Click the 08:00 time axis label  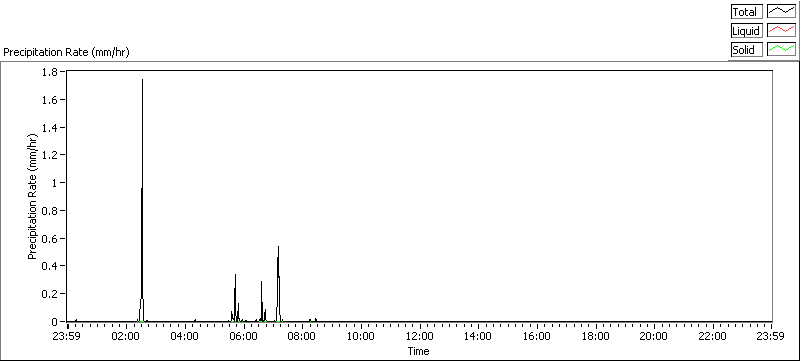click(x=302, y=336)
